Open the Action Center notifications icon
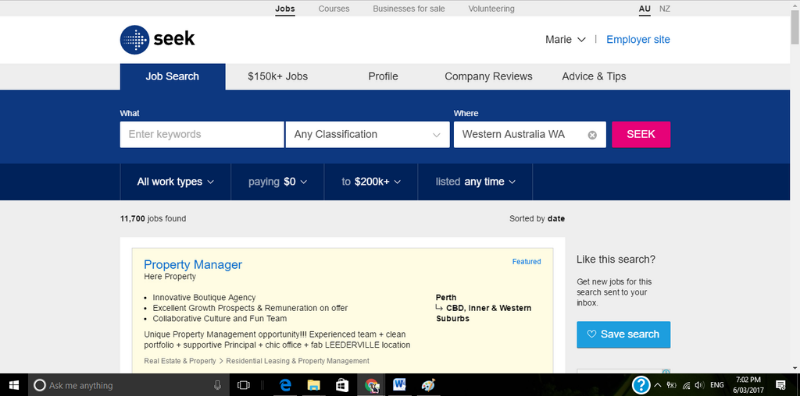The image size is (800, 396). tap(781, 385)
